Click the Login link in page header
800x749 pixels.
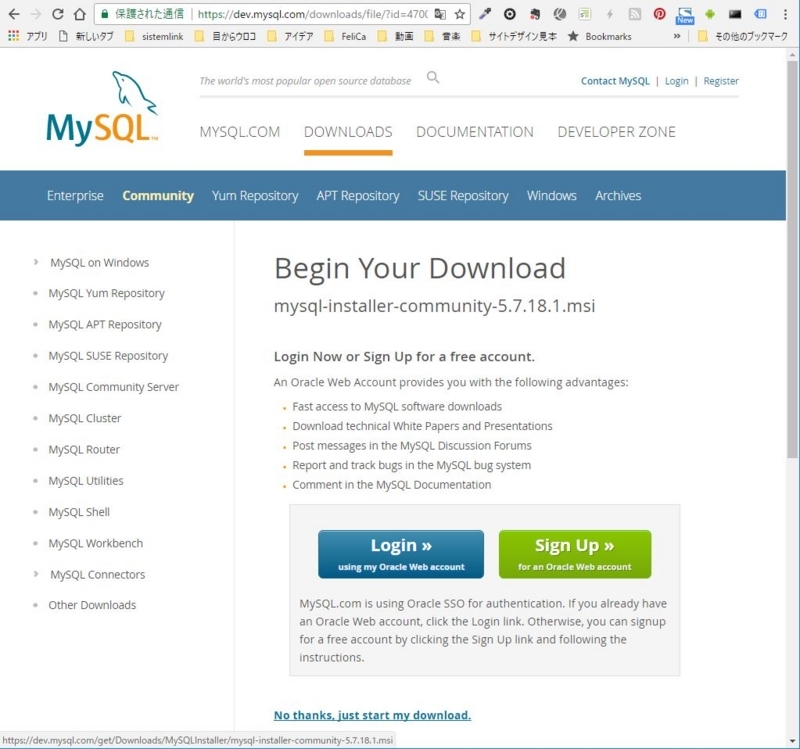click(x=677, y=81)
